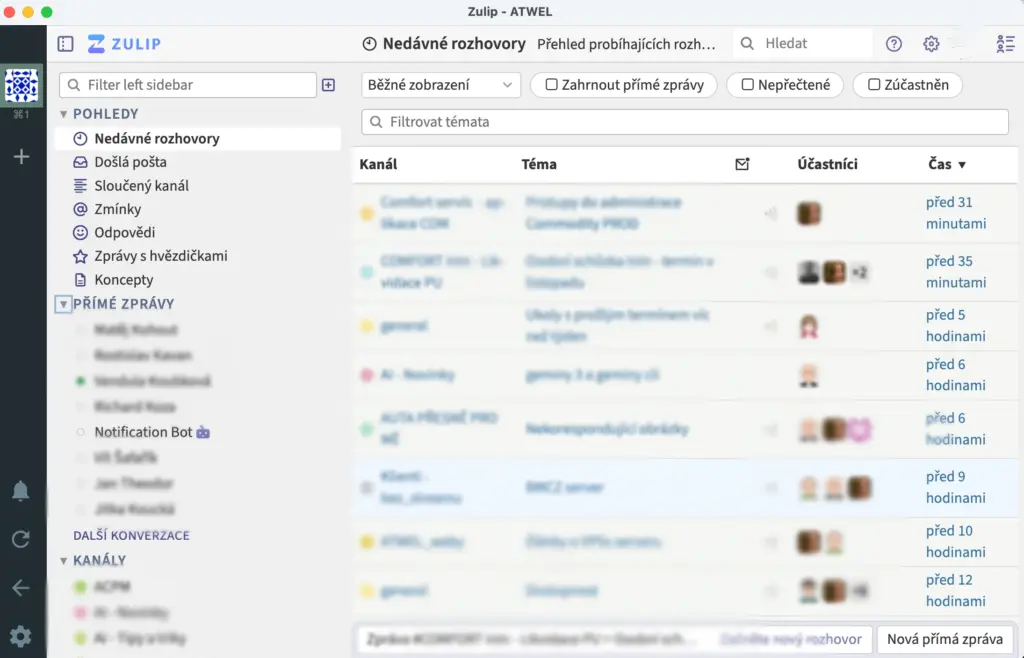1024x658 pixels.
Task: Collapse the 'PŘÍMÉ ZPRÁVY' section
Action: point(64,304)
